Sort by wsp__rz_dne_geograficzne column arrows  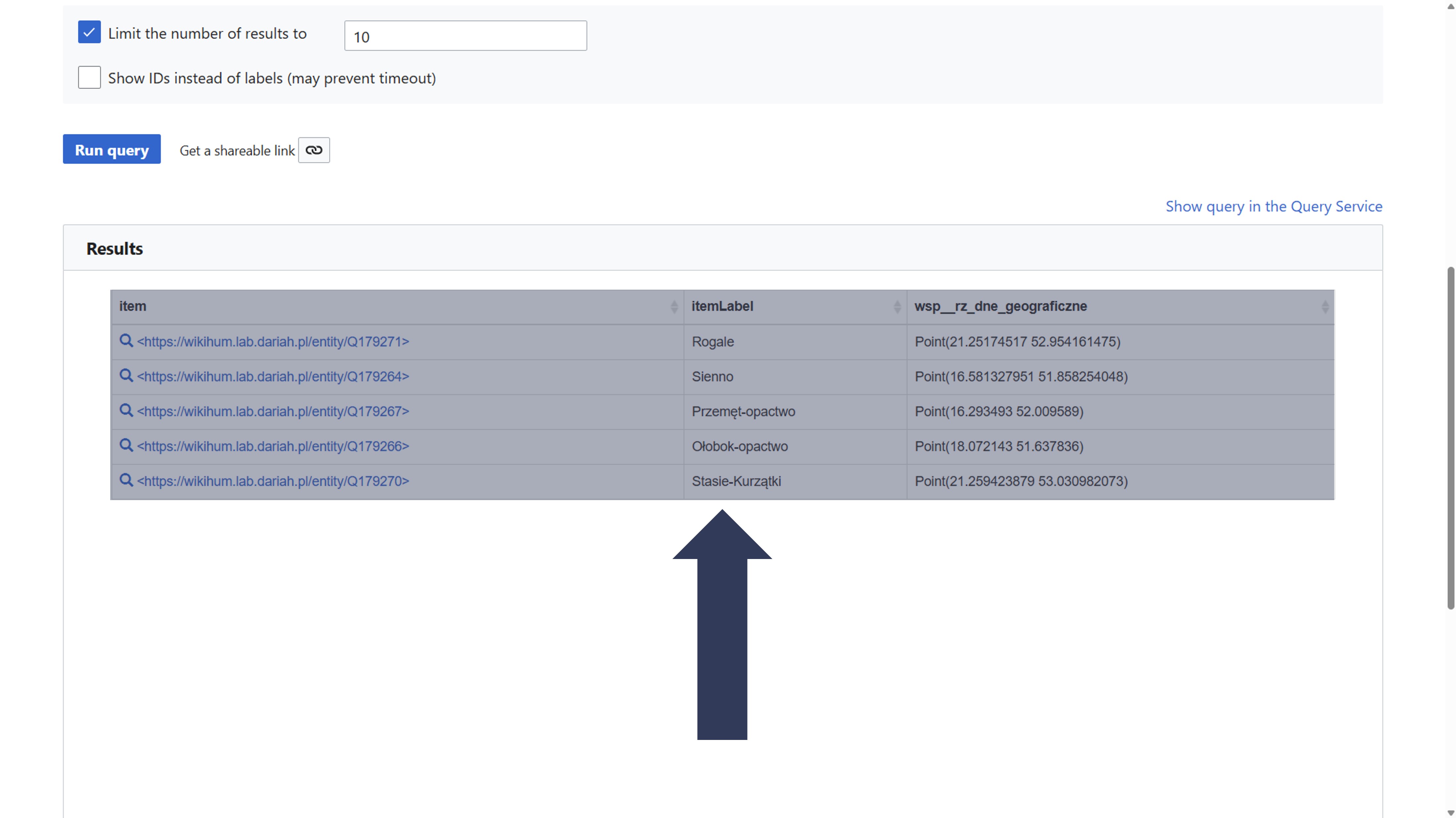(1325, 307)
